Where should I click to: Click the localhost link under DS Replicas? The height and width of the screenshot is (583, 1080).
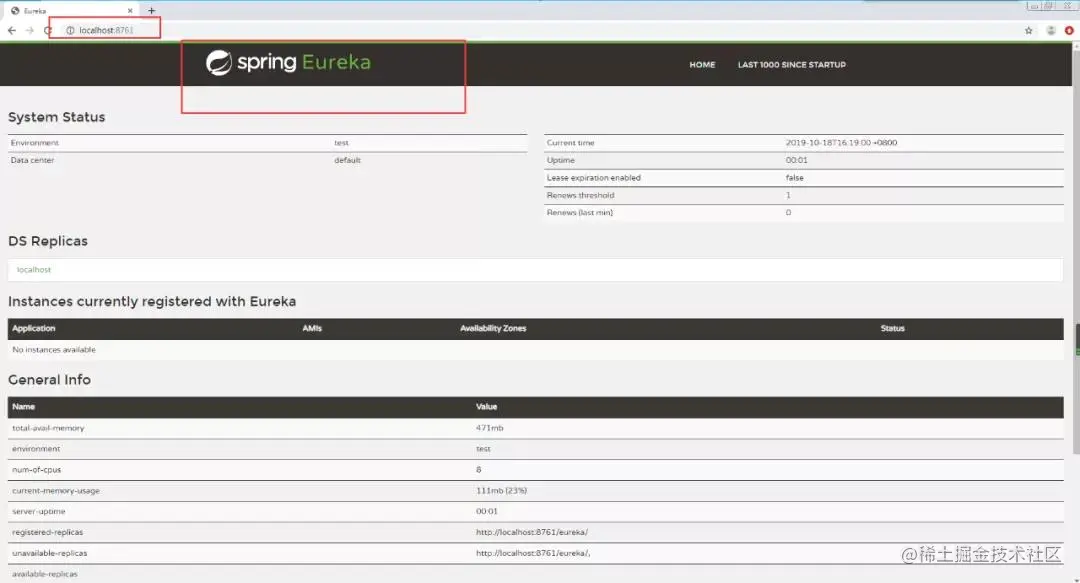(34, 269)
